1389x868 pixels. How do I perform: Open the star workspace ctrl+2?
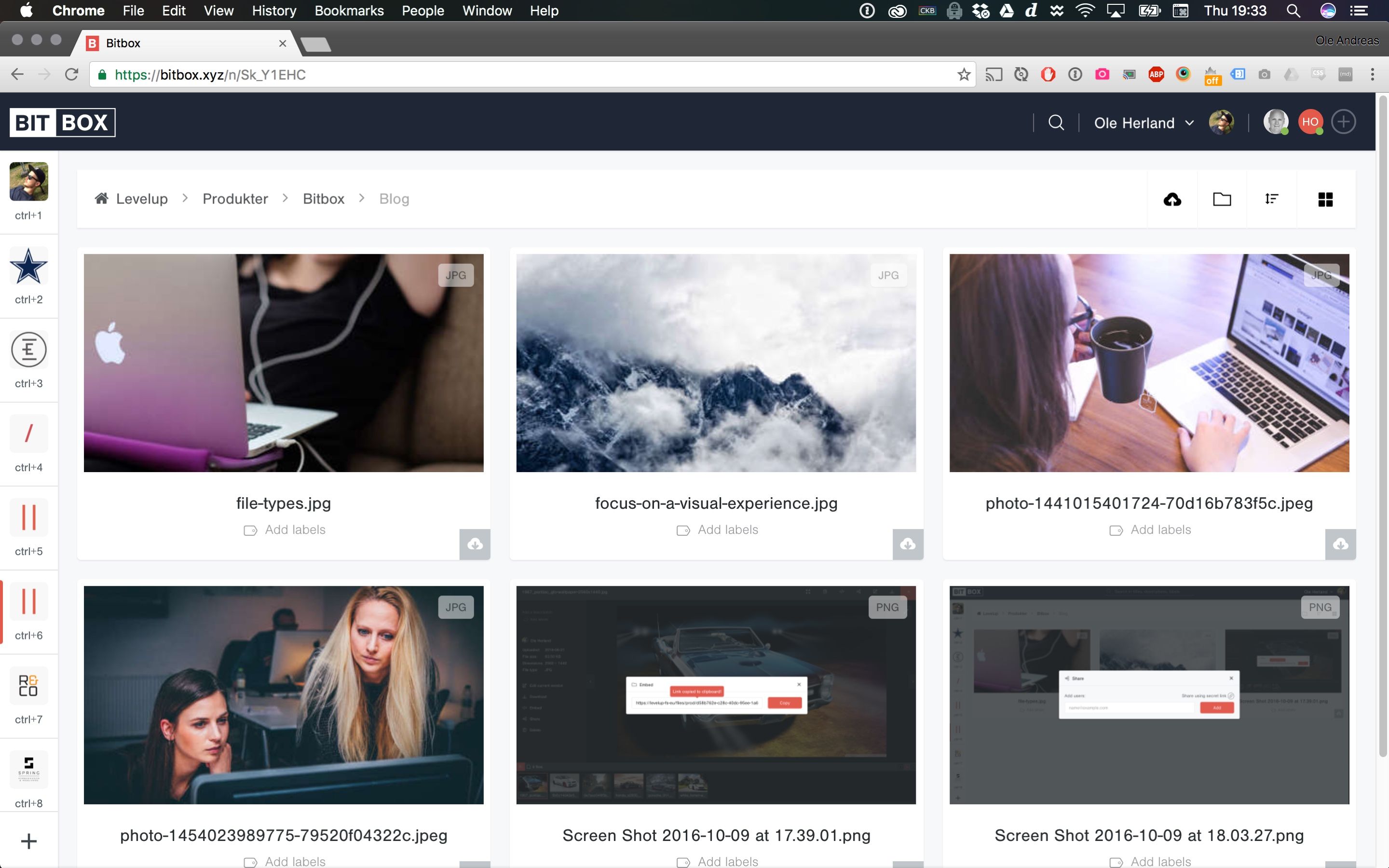(29, 267)
